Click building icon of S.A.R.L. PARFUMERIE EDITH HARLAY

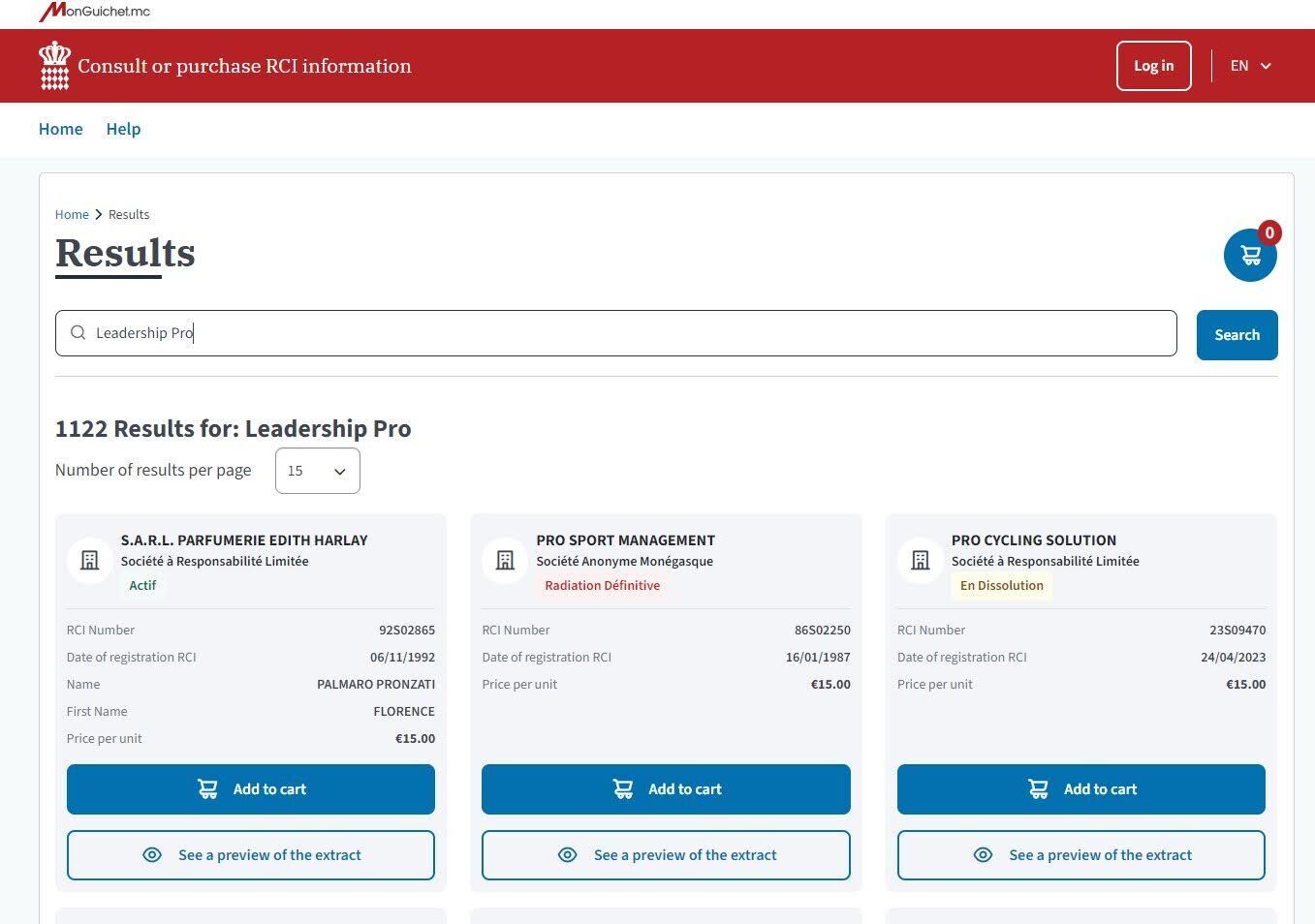pos(90,561)
